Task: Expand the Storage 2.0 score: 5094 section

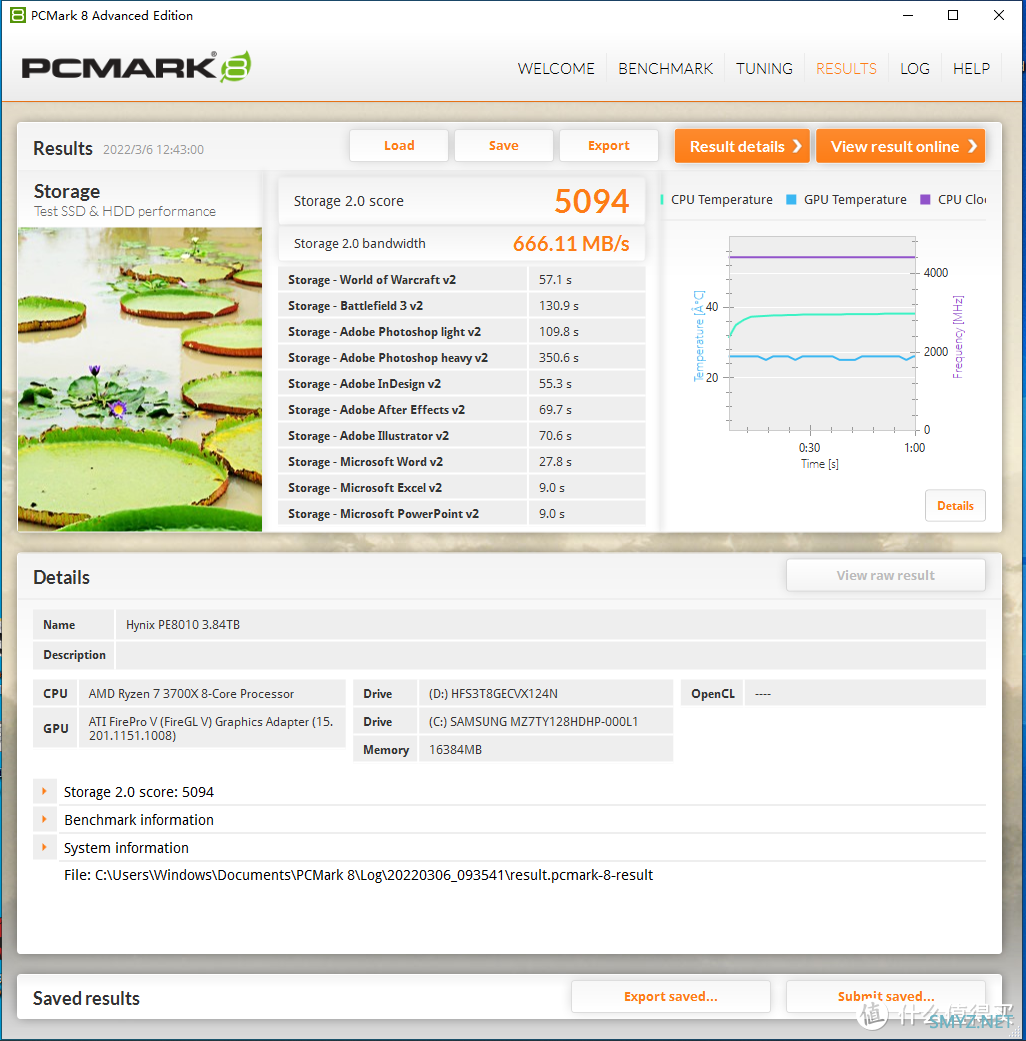Action: click(x=44, y=791)
